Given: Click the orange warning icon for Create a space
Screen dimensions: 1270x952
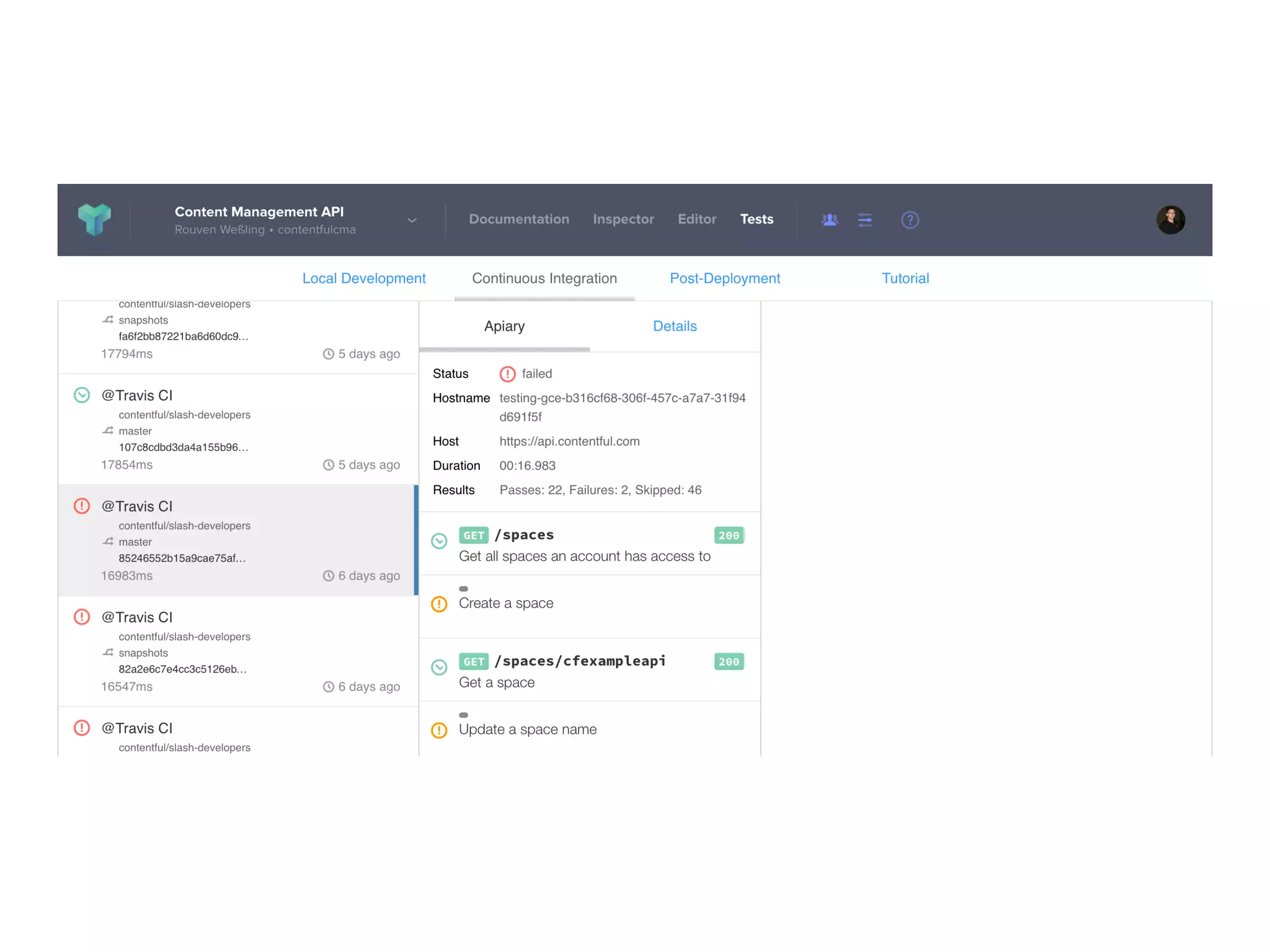Looking at the screenshot, I should click(439, 604).
